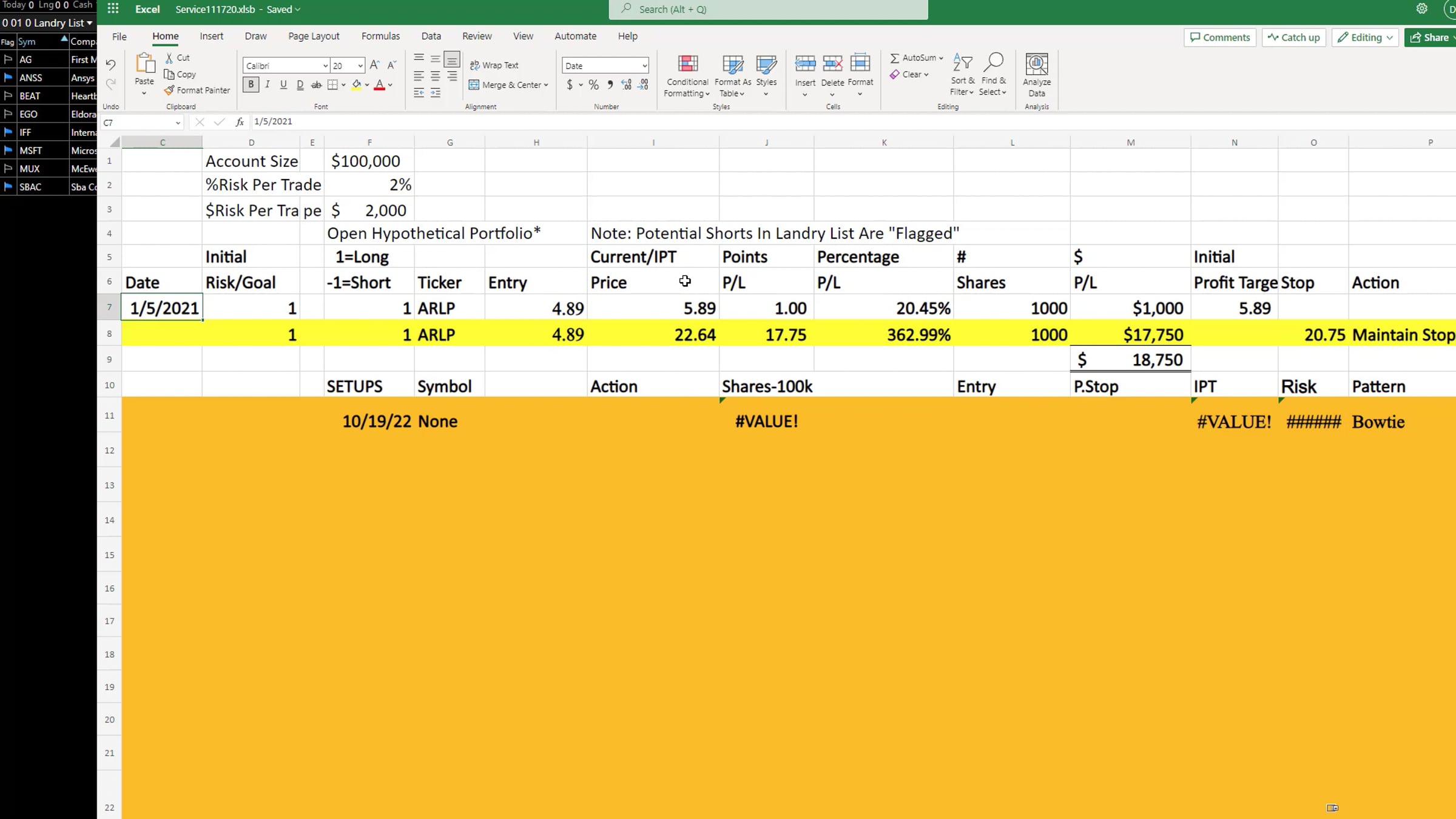This screenshot has height=819, width=1456.
Task: Open the Editing mode dropdown
Action: (1365, 38)
